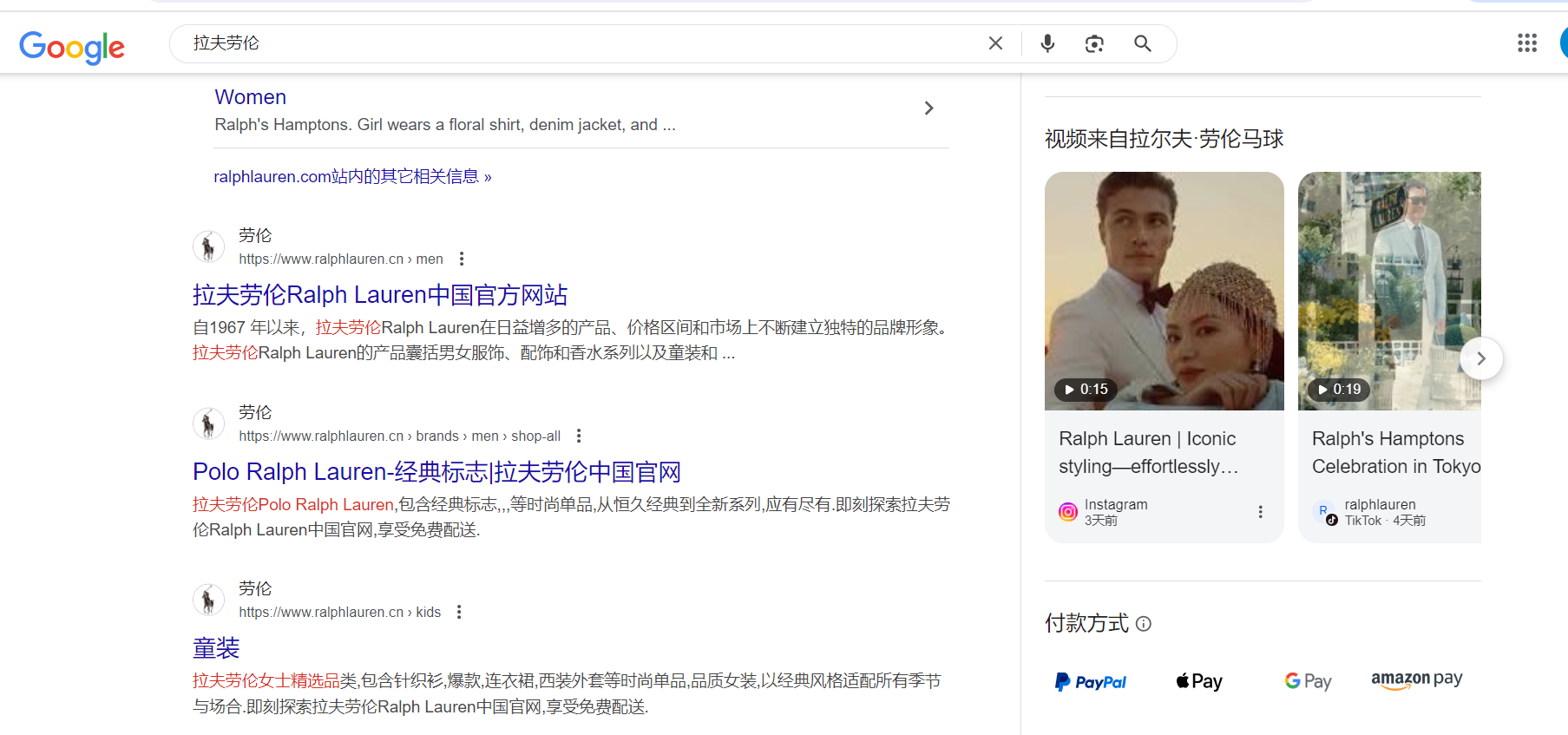
Task: Click the polo favicon of kids result
Action: pos(208,600)
